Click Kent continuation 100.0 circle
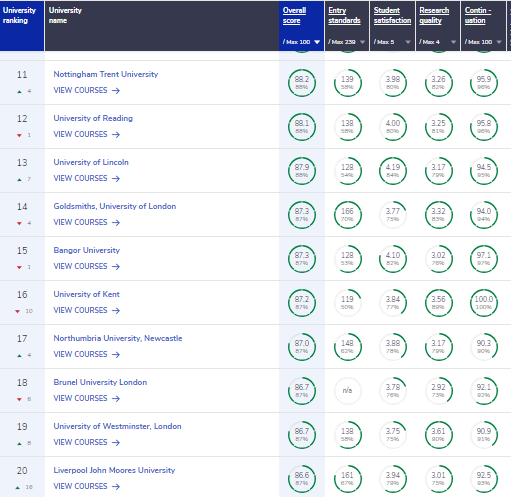 click(484, 303)
